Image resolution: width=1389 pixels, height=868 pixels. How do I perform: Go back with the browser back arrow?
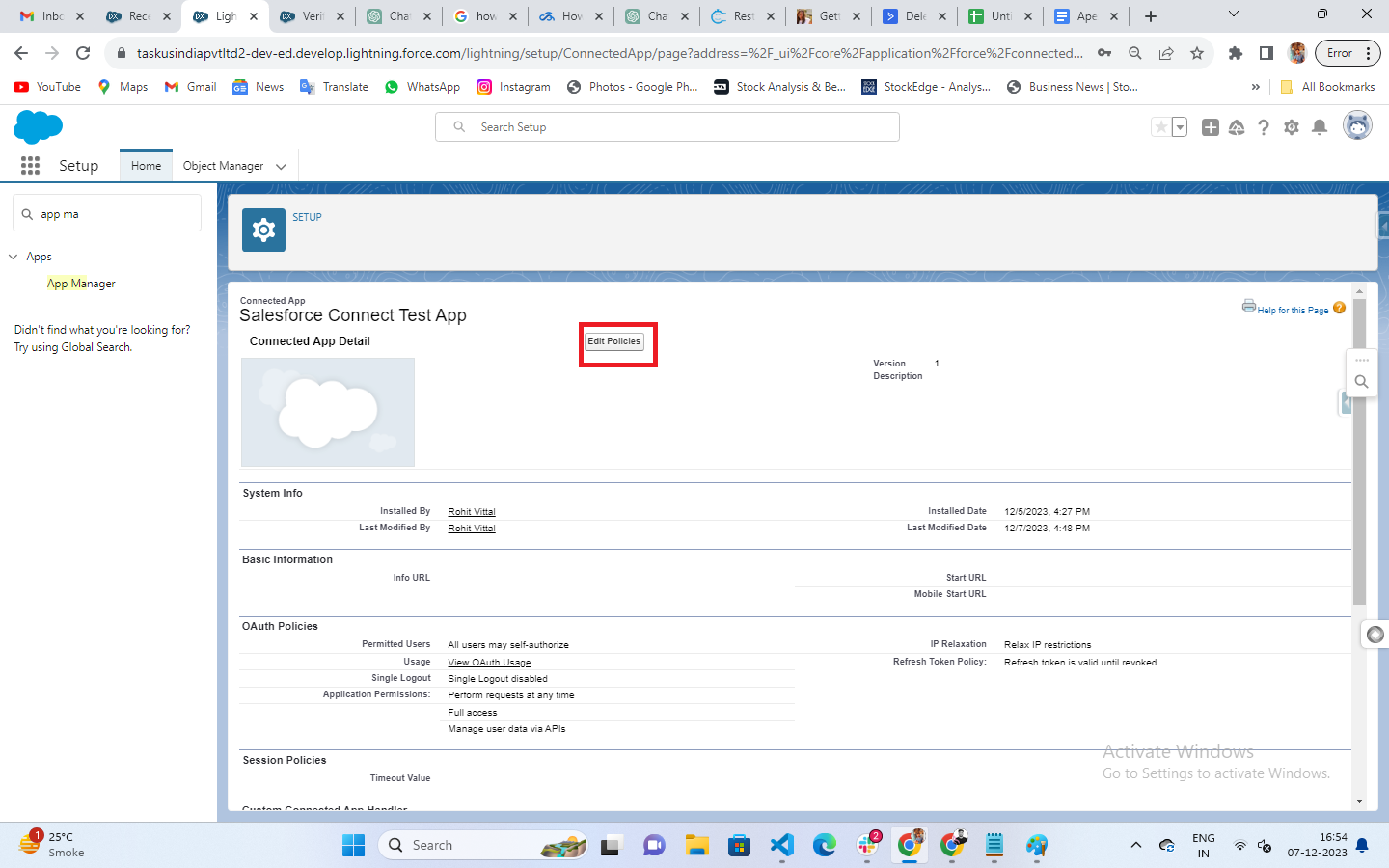point(21,53)
